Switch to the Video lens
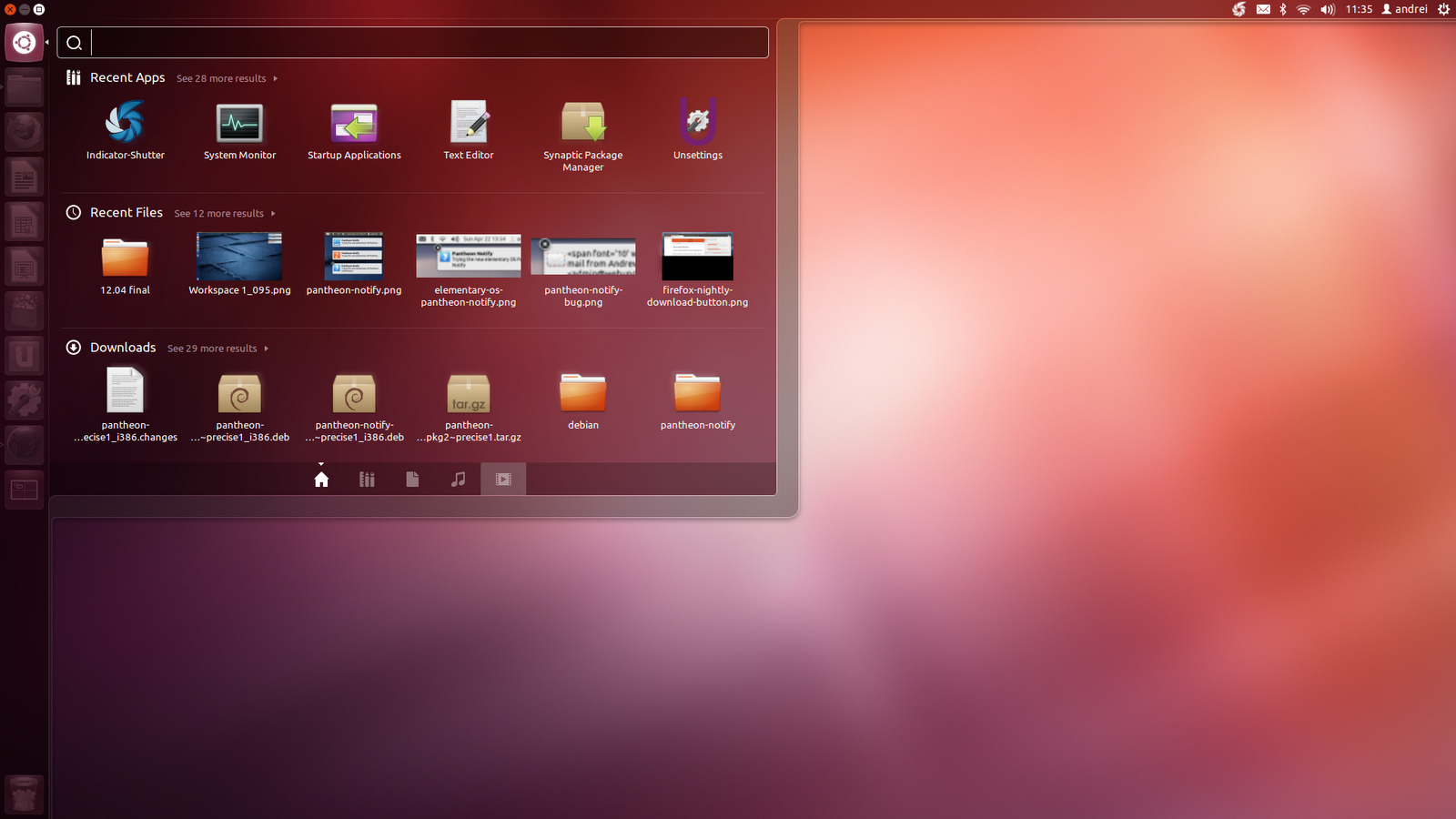The height and width of the screenshot is (819, 1456). coord(503,478)
